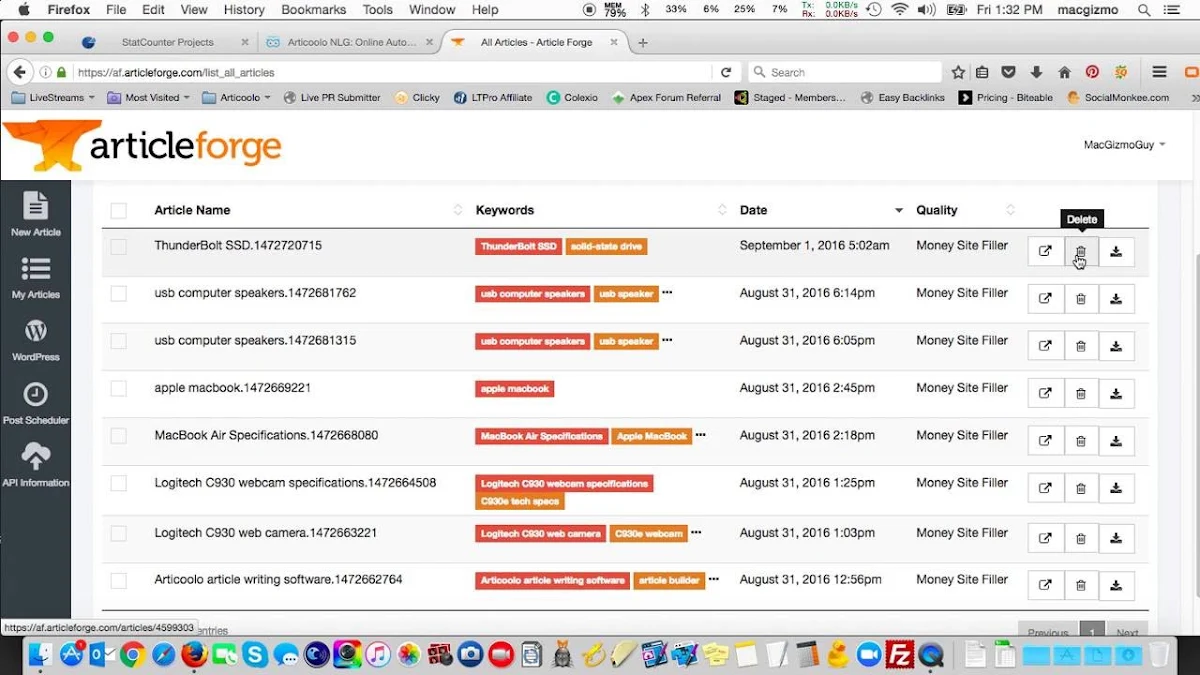Image resolution: width=1200 pixels, height=675 pixels.
Task: Open Finder from the Dock
Action: [39, 655]
